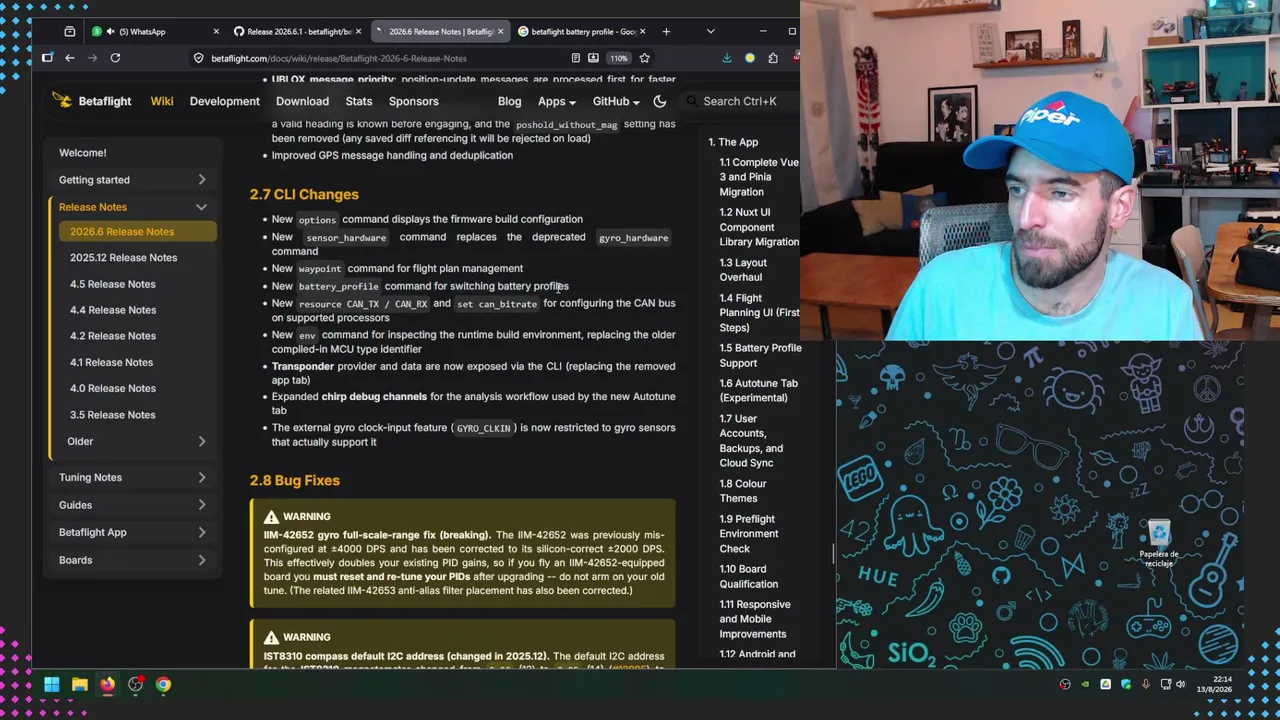Viewport: 1280px width, 720px height.
Task: Open 4.4 Release Notes in sidebar
Action: (137, 310)
